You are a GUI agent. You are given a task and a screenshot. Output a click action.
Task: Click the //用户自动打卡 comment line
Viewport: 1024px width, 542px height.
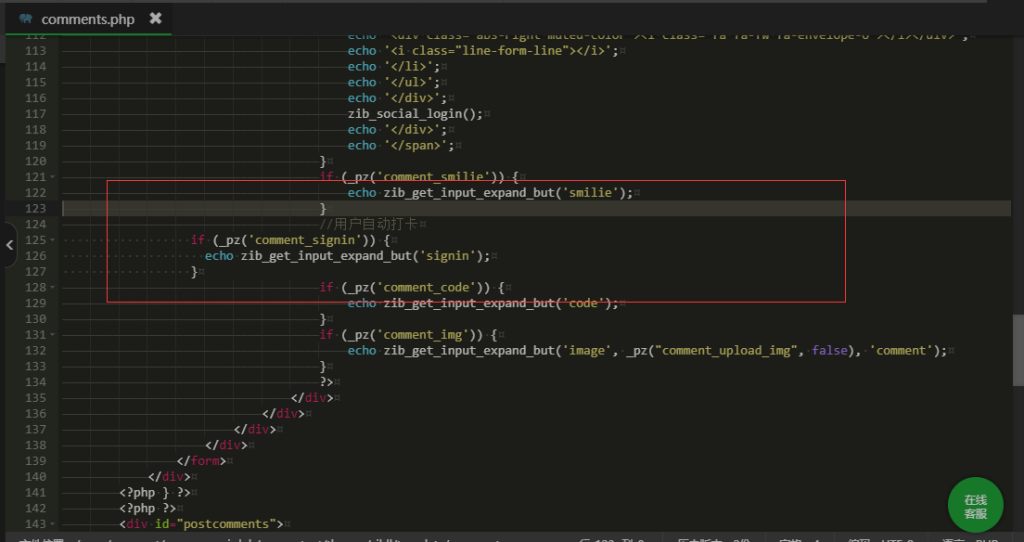[x=368, y=224]
